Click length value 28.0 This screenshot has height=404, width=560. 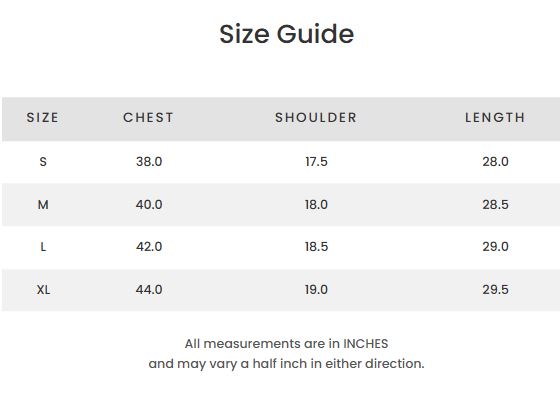(495, 161)
